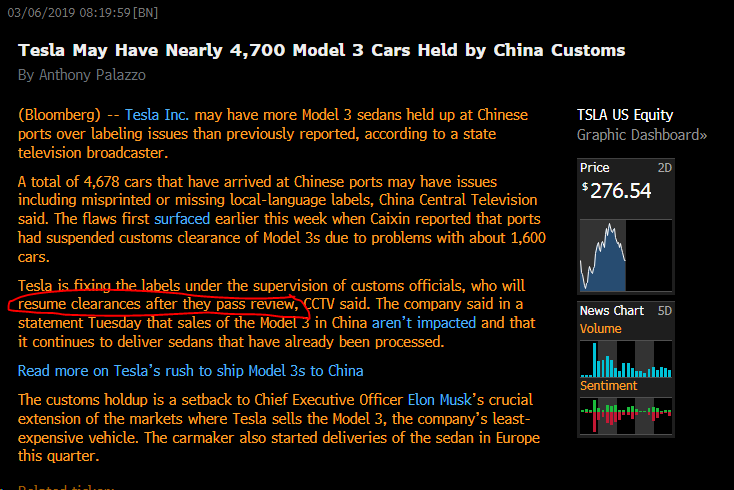Viewport: 734px width, 490px height.
Task: Click the 5D range label on News Chart
Action: [664, 311]
